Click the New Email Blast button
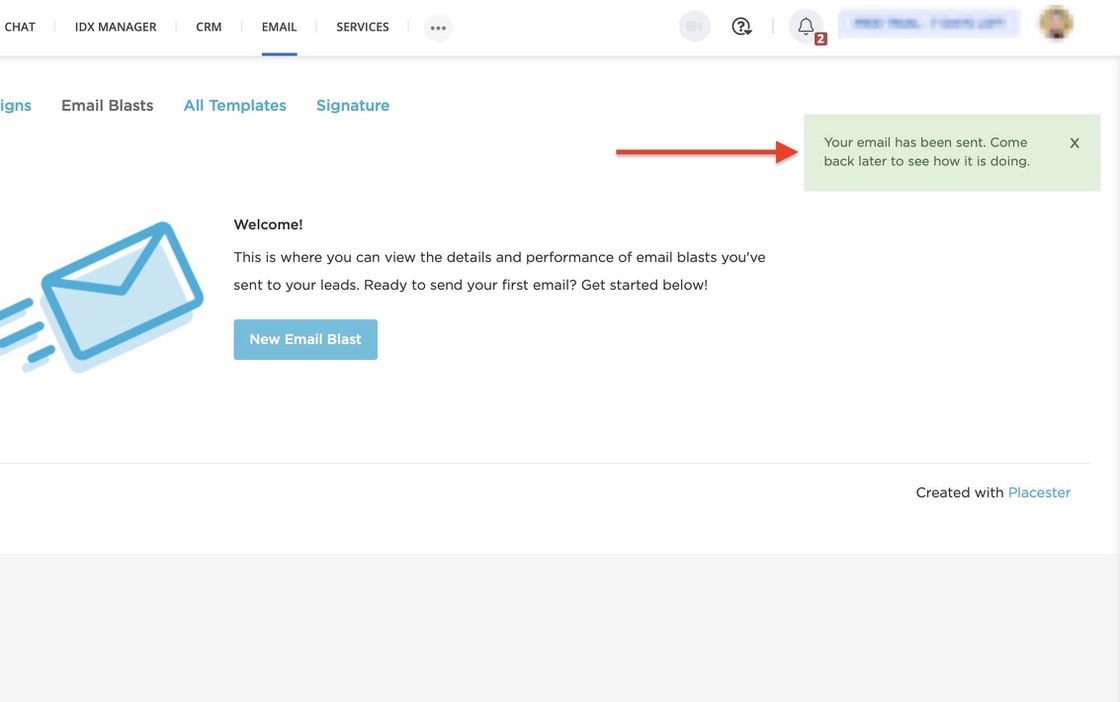Image resolution: width=1120 pixels, height=702 pixels. (305, 339)
